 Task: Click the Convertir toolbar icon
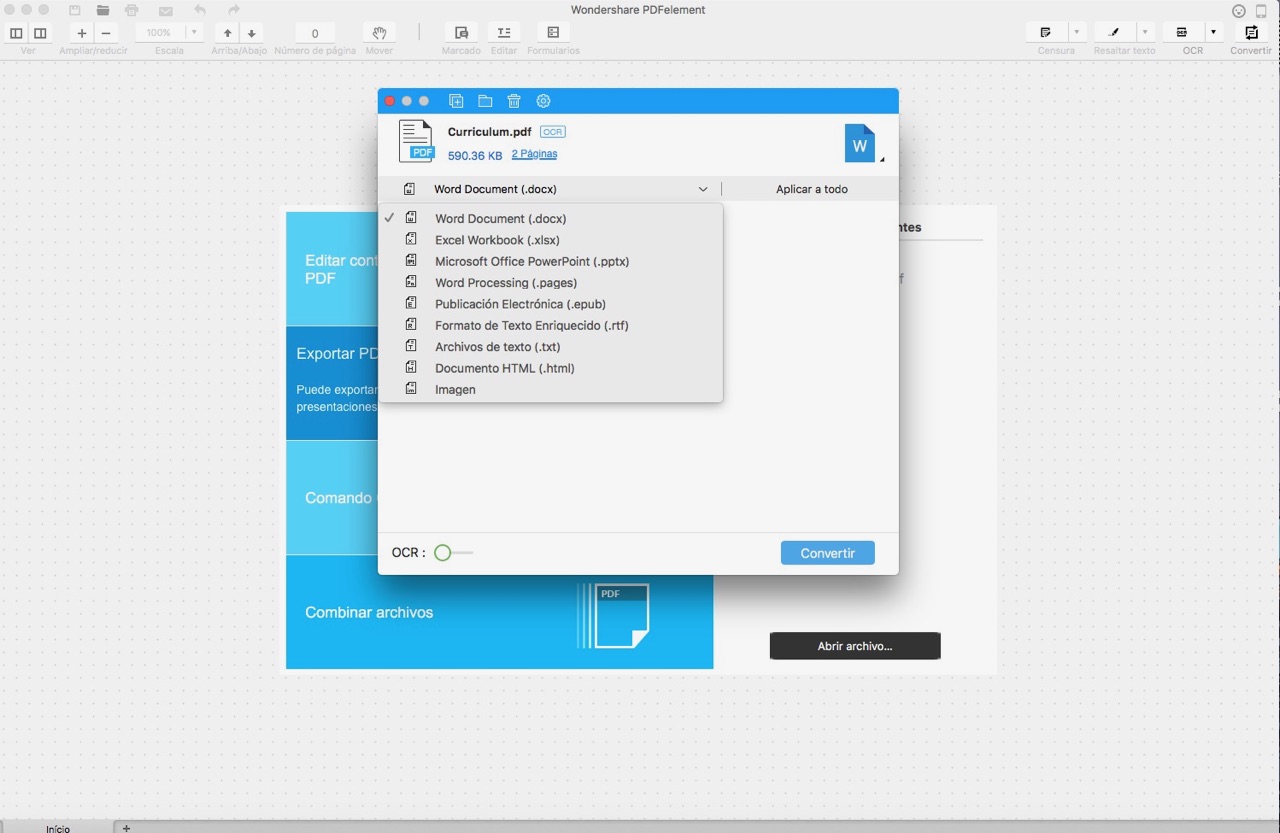tap(1251, 33)
